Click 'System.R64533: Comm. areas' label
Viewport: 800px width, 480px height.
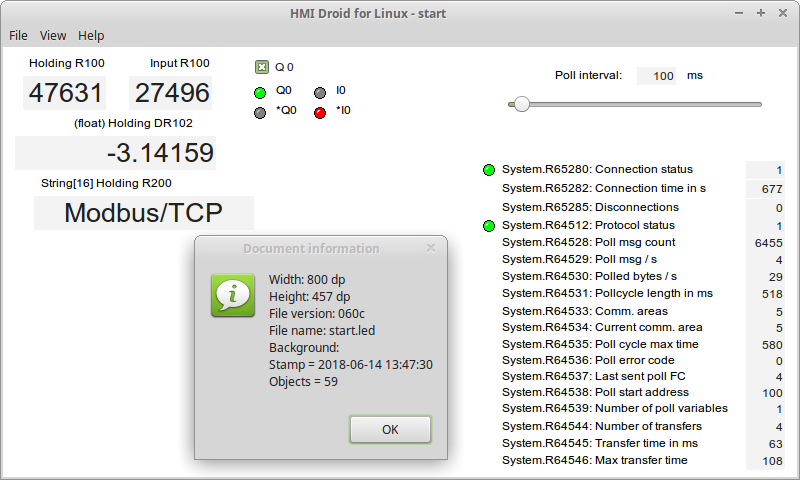pyautogui.click(x=585, y=311)
